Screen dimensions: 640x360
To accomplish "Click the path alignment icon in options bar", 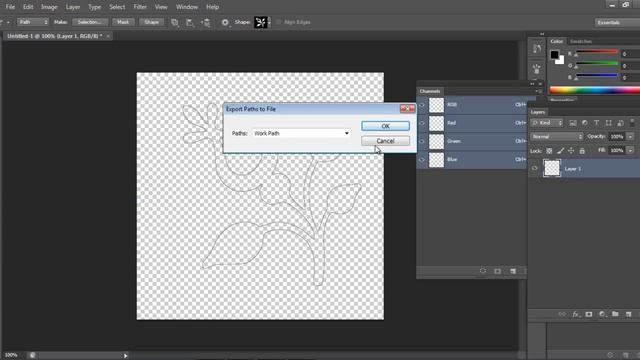I will [x=190, y=22].
